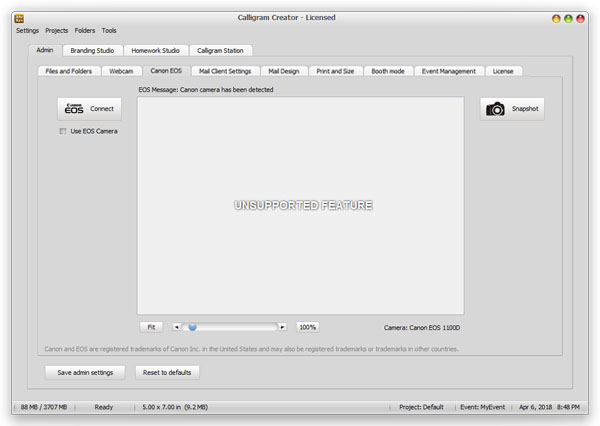This screenshot has width=600, height=426.
Task: Expand the Folders menu
Action: (85, 31)
